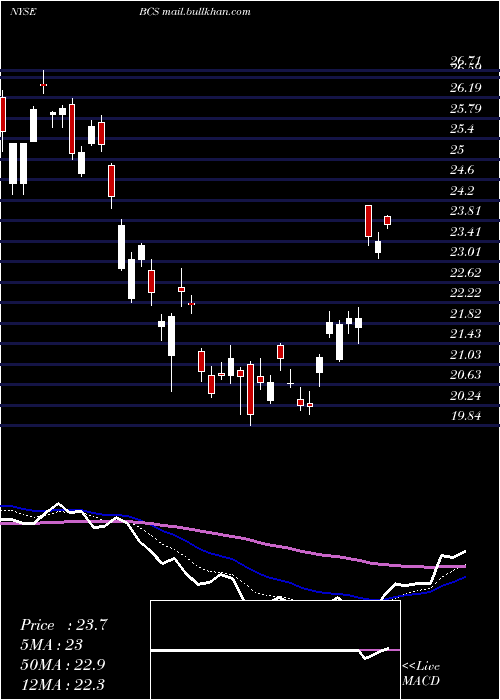
Task: Select the 25.4 price axis label
Action: point(462,129)
